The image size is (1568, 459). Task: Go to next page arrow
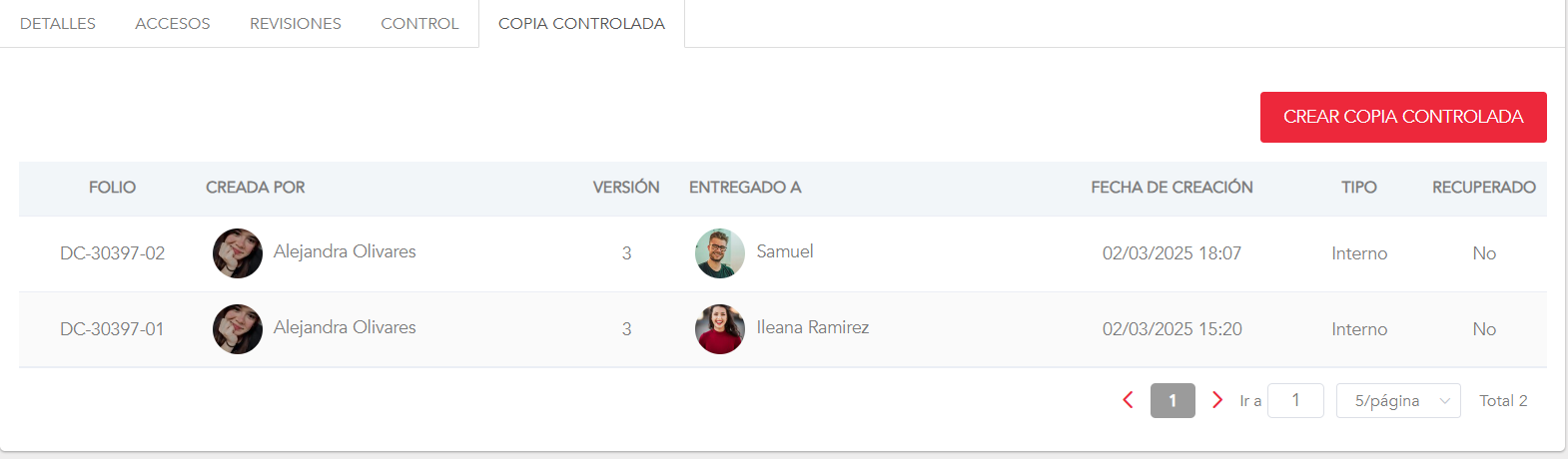click(1216, 400)
